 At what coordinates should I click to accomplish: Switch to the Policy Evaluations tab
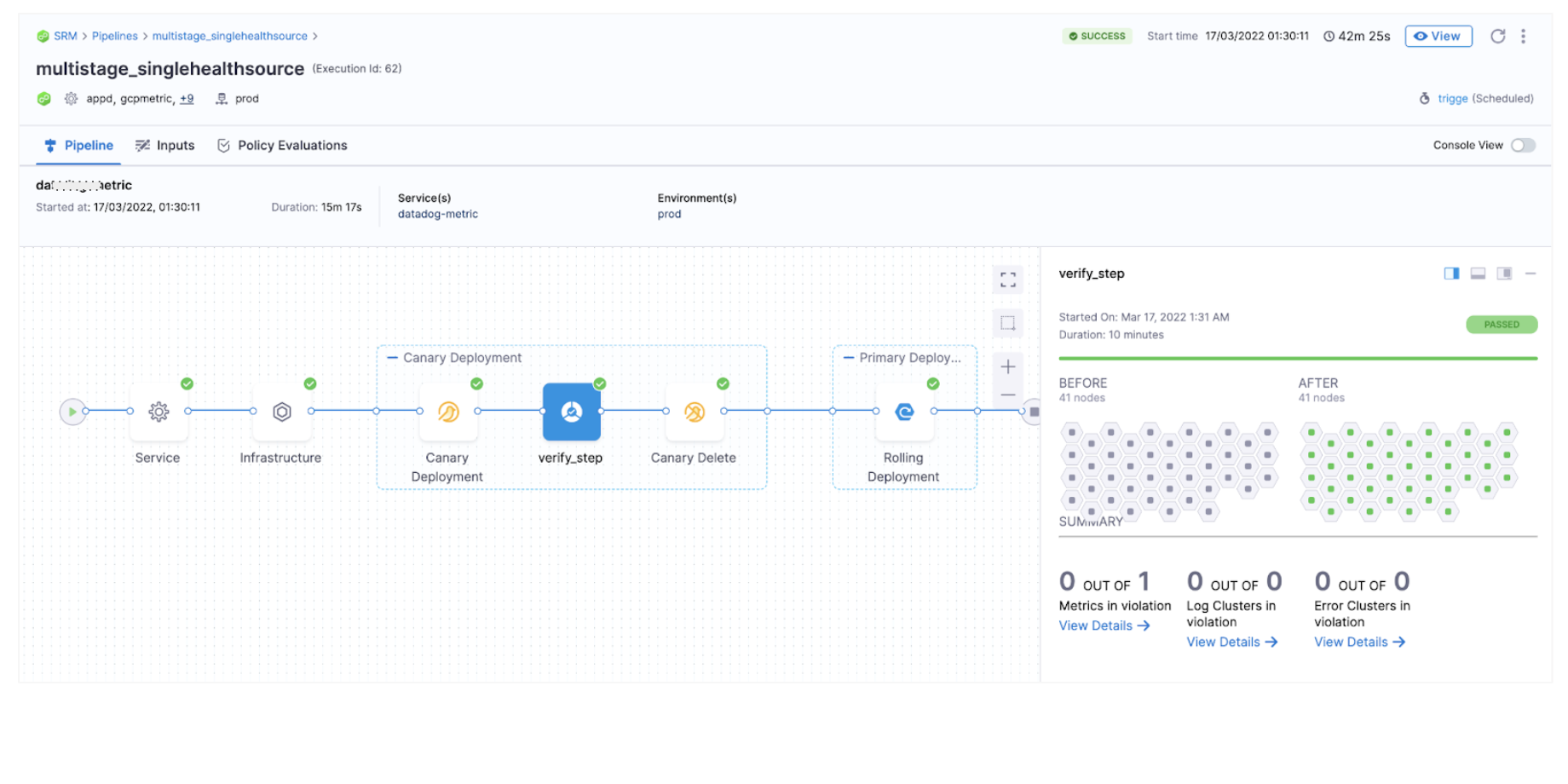tap(282, 146)
